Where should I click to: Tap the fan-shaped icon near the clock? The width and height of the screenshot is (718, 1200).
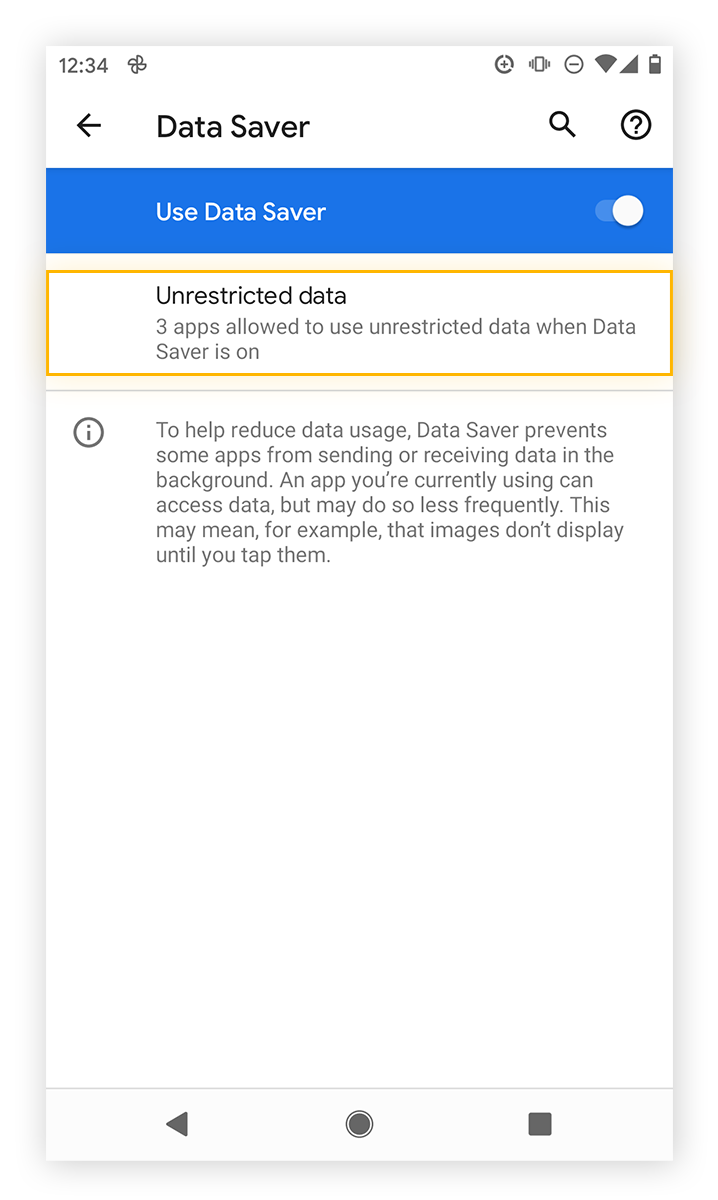pyautogui.click(x=137, y=65)
